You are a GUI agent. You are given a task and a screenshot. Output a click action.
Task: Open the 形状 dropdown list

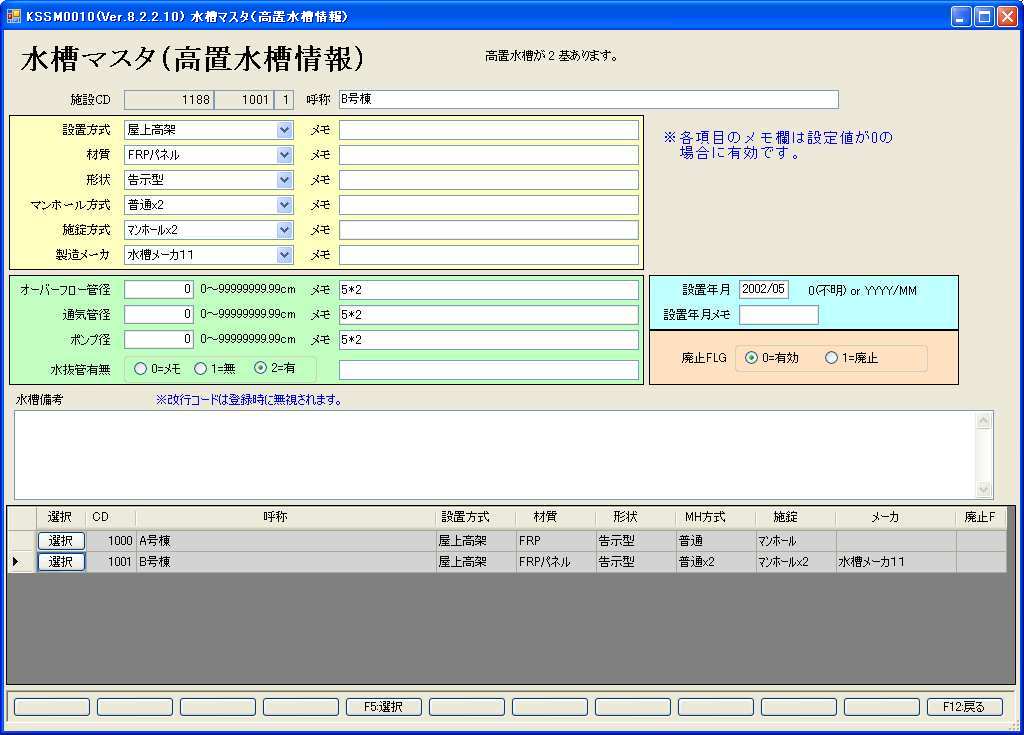tap(285, 180)
